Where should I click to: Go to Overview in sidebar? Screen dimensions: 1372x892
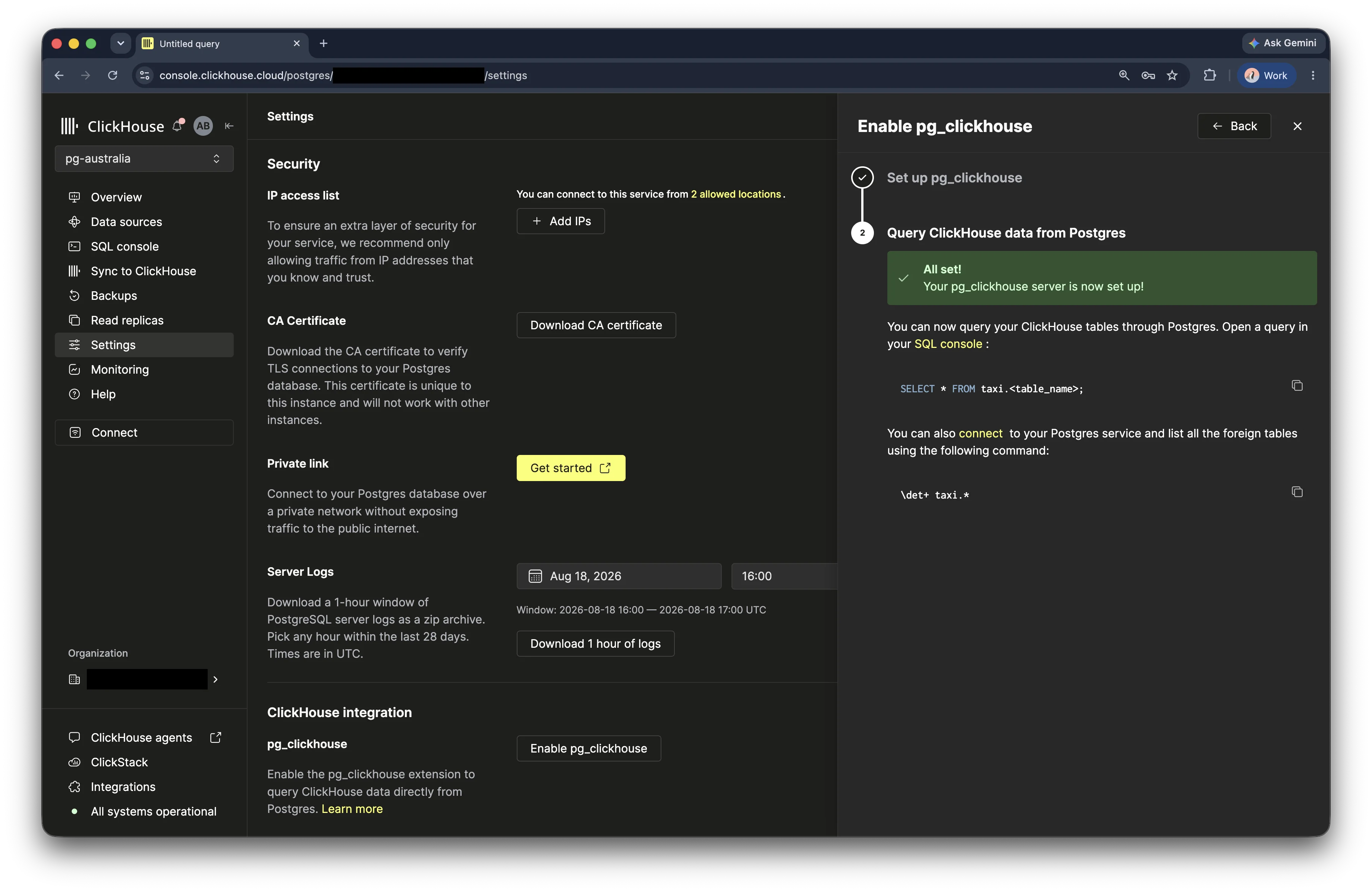(x=144, y=197)
